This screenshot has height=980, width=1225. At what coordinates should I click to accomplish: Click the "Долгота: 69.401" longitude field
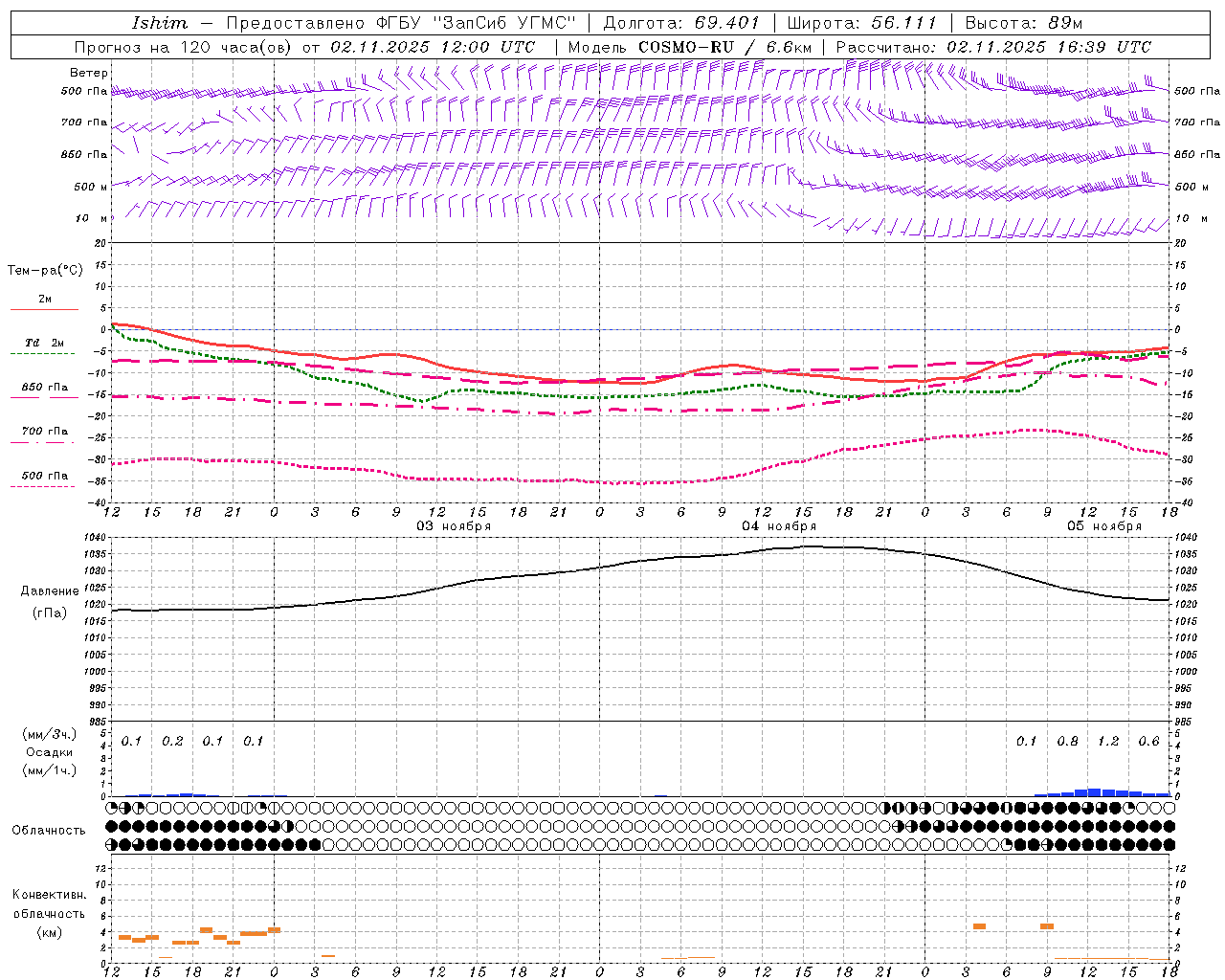pyautogui.click(x=681, y=23)
